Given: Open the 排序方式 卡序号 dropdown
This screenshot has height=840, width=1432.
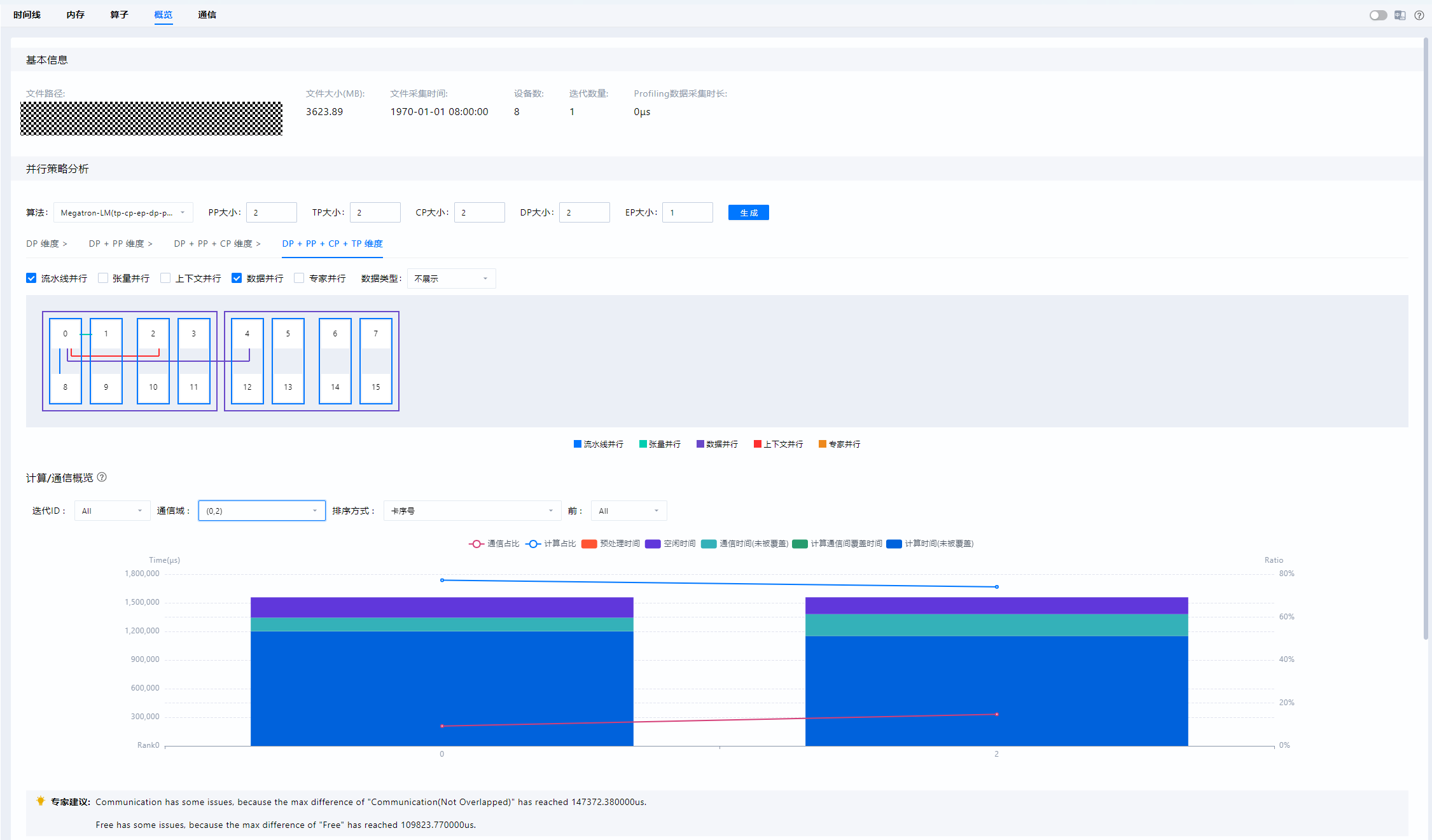Looking at the screenshot, I should 471,511.
